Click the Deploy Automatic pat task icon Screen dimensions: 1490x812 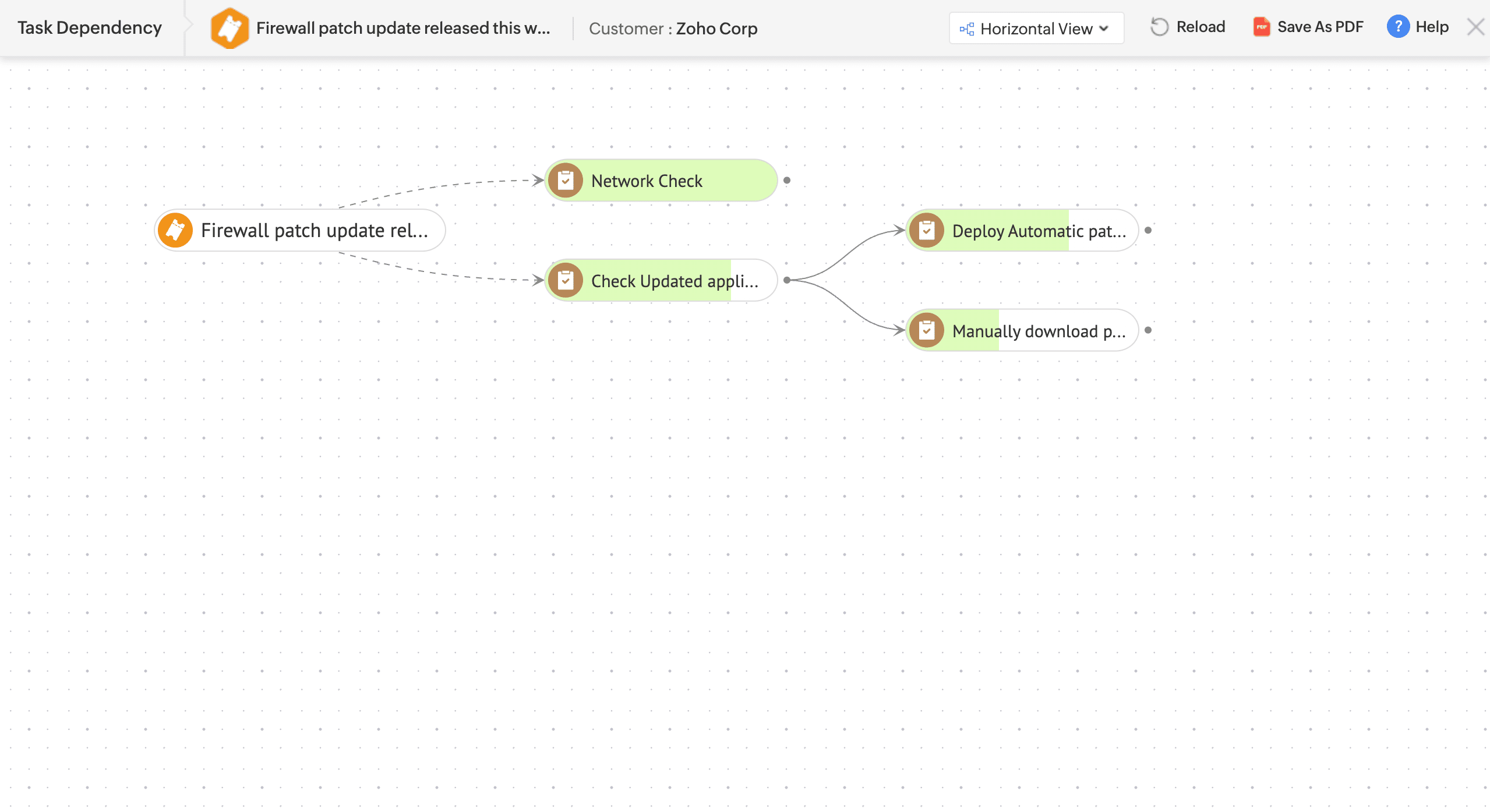pyautogui.click(x=927, y=231)
